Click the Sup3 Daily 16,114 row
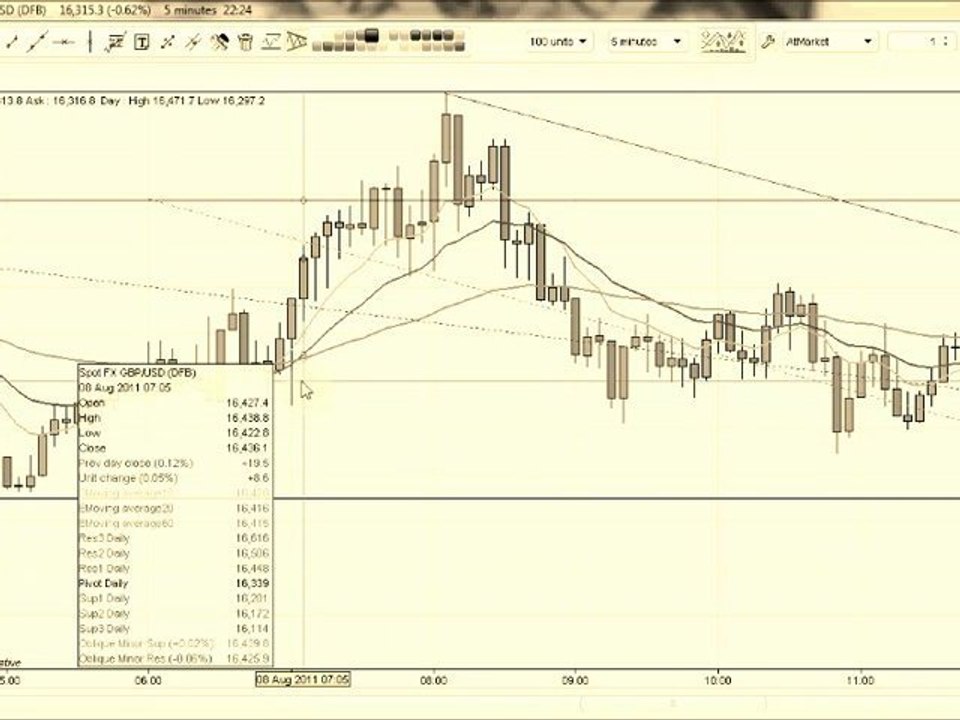960x720 pixels. [x=174, y=629]
